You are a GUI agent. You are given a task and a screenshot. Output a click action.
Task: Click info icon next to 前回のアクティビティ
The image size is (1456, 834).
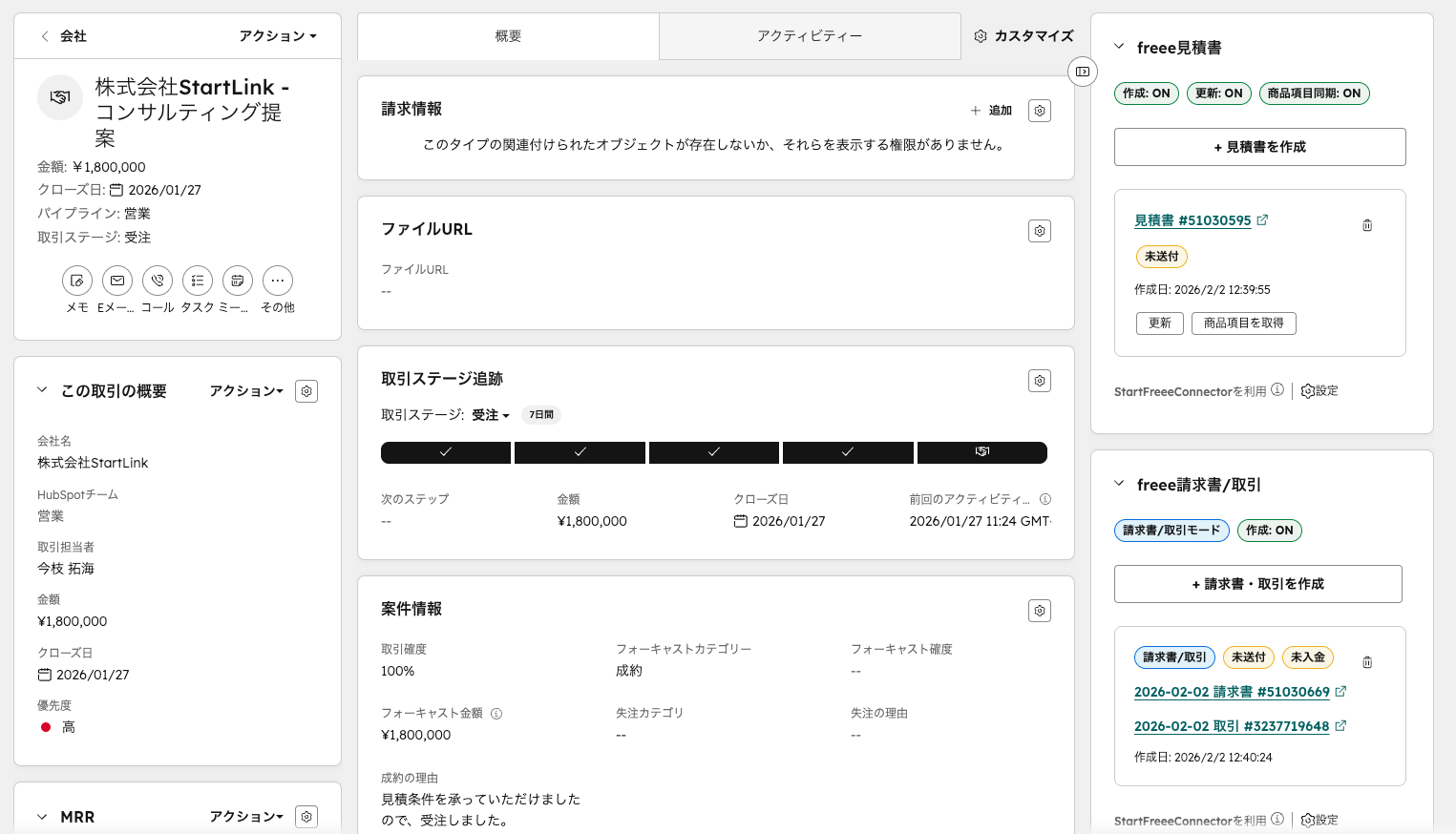1045,499
